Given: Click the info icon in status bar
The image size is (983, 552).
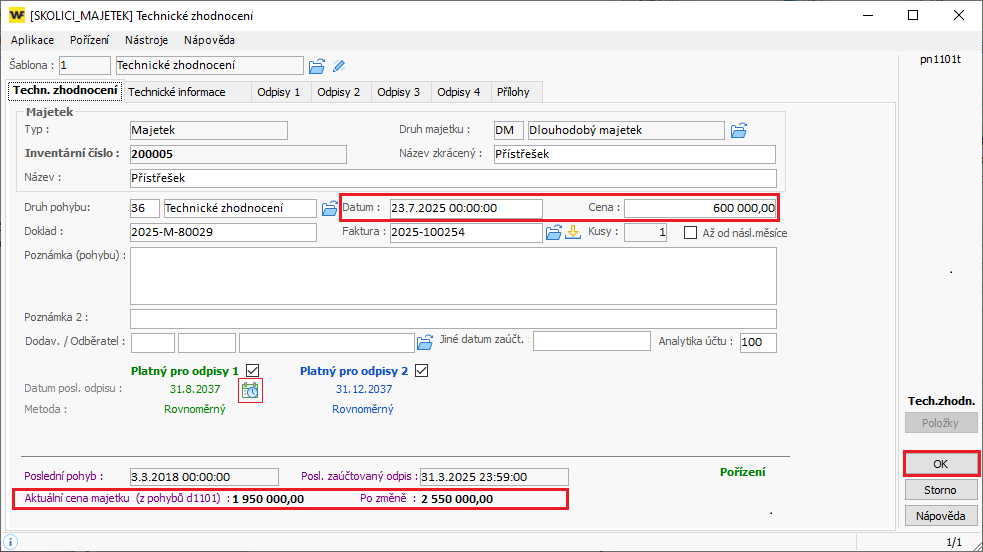Looking at the screenshot, I should [10, 542].
